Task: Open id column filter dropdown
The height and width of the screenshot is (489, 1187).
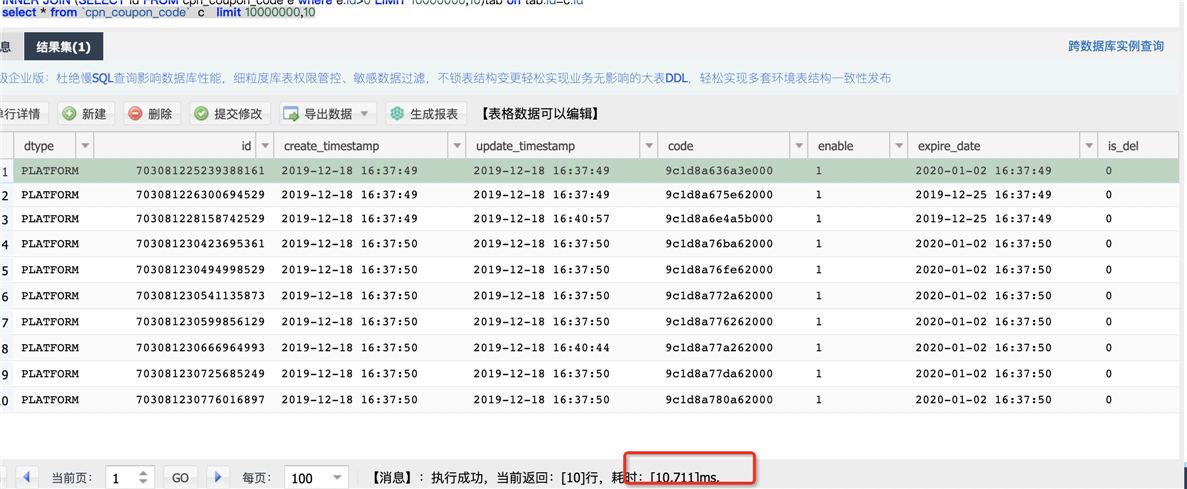Action: (265, 146)
